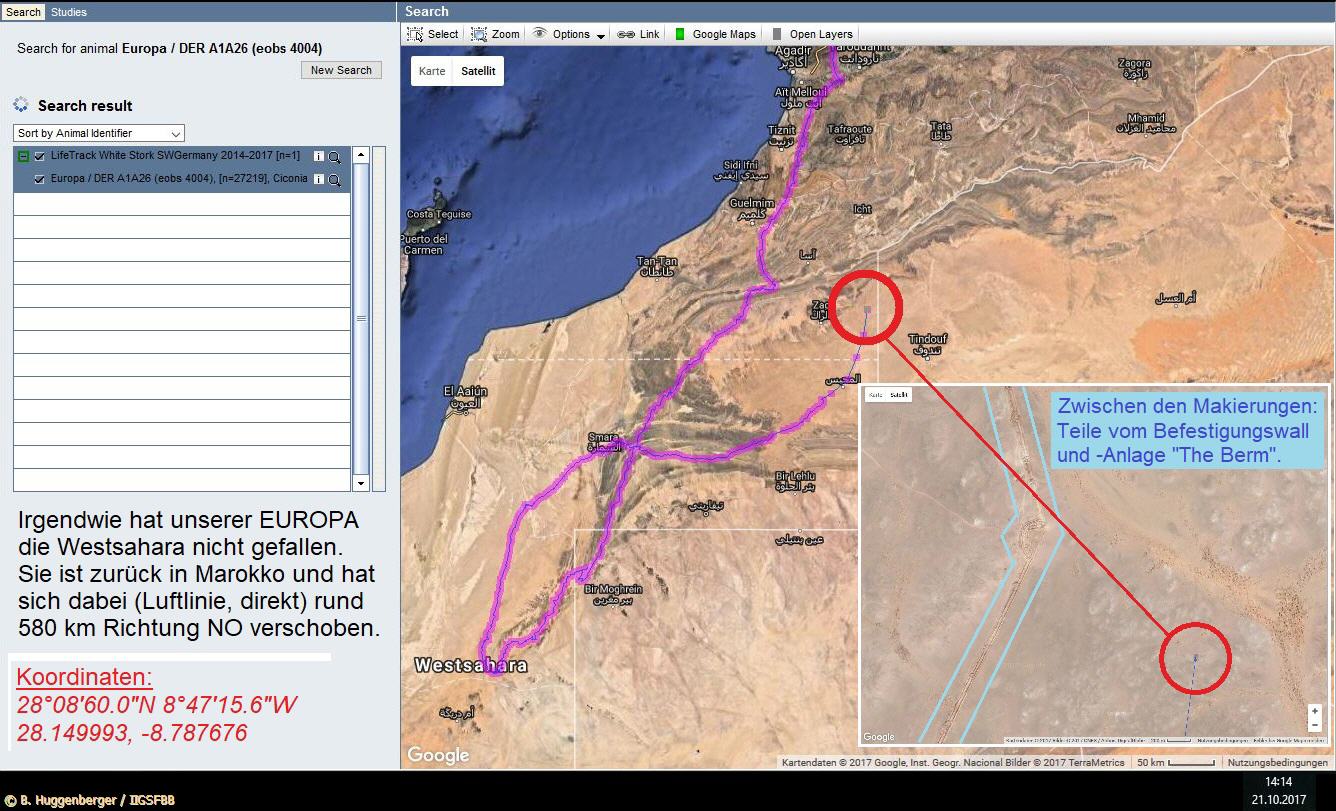Uncheck LifeTrack White Stork SWGermany study
The image size is (1336, 811).
(40, 157)
